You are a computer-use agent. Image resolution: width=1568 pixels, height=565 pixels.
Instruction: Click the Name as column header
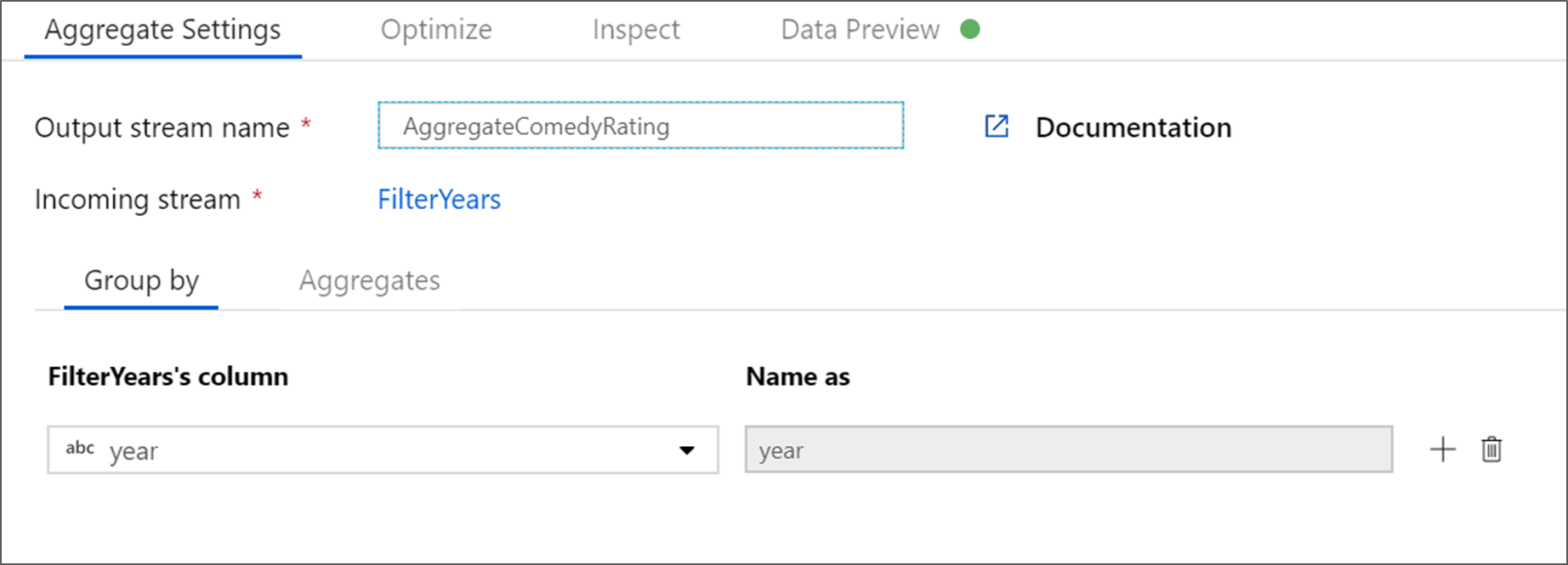[x=798, y=376]
